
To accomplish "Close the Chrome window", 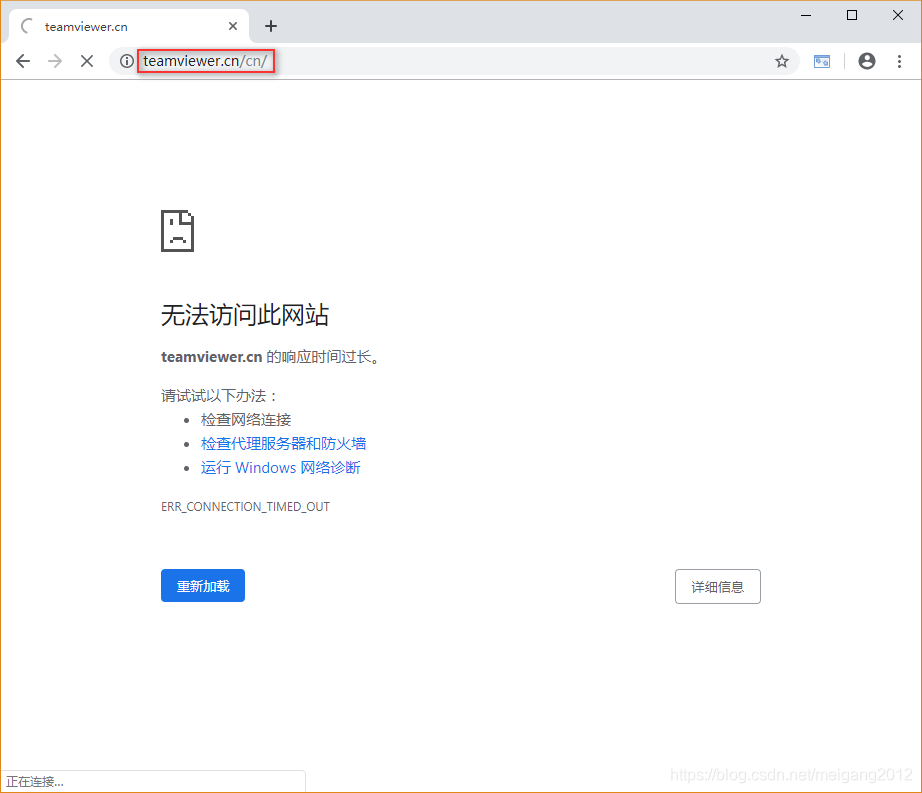I will pos(897,15).
